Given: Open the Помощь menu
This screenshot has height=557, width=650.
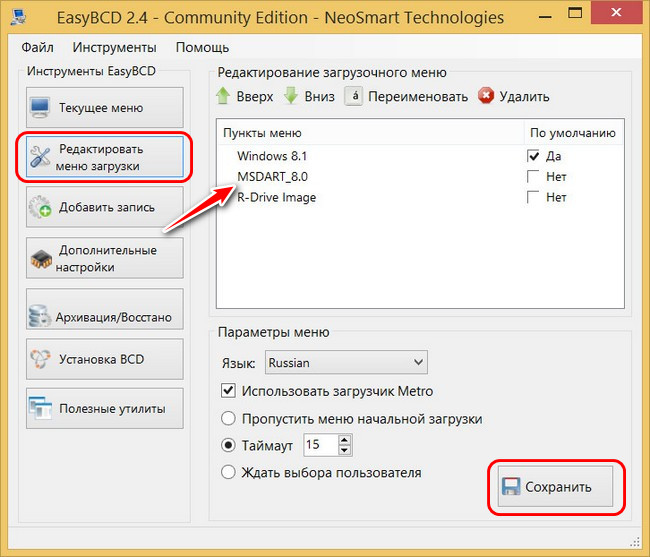Looking at the screenshot, I should pos(202,47).
